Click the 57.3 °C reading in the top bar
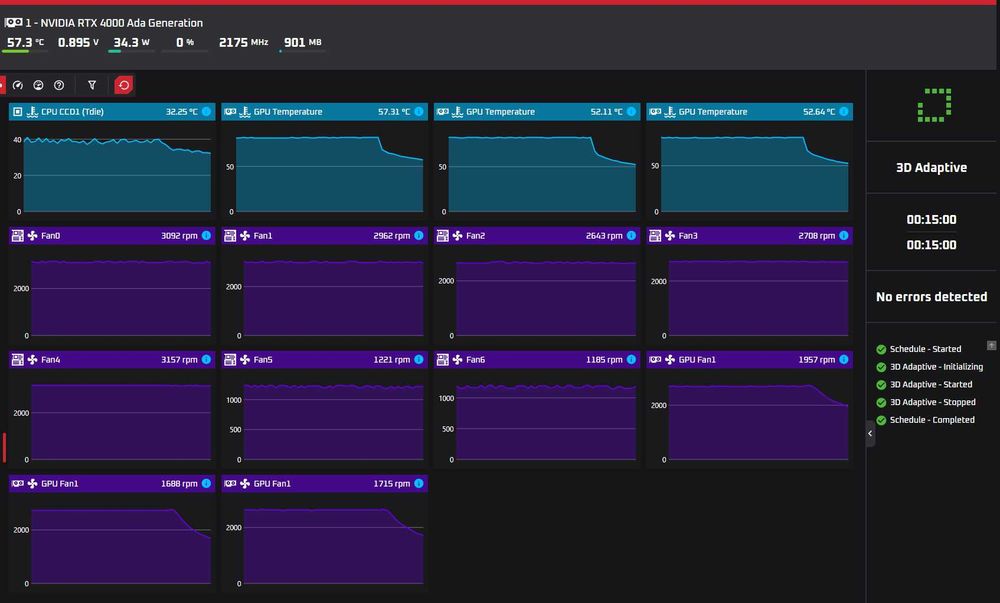The height and width of the screenshot is (603, 1000). [26, 43]
